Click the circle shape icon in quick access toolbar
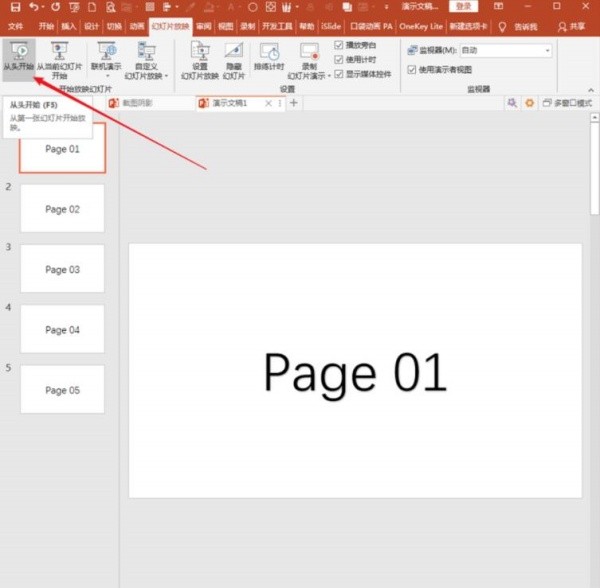This screenshot has width=600, height=588. (253, 7)
